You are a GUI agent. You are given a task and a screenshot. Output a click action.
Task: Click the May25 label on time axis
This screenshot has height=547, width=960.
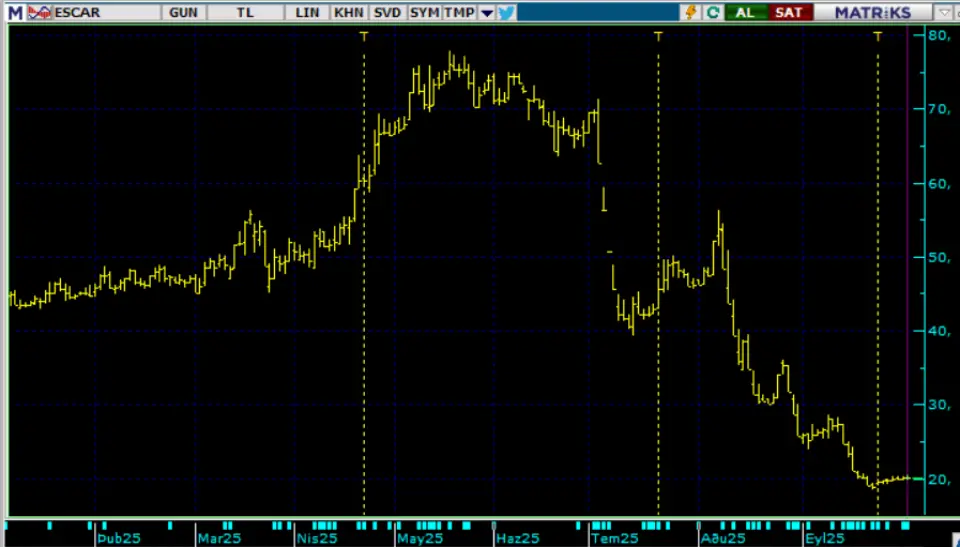[420, 538]
